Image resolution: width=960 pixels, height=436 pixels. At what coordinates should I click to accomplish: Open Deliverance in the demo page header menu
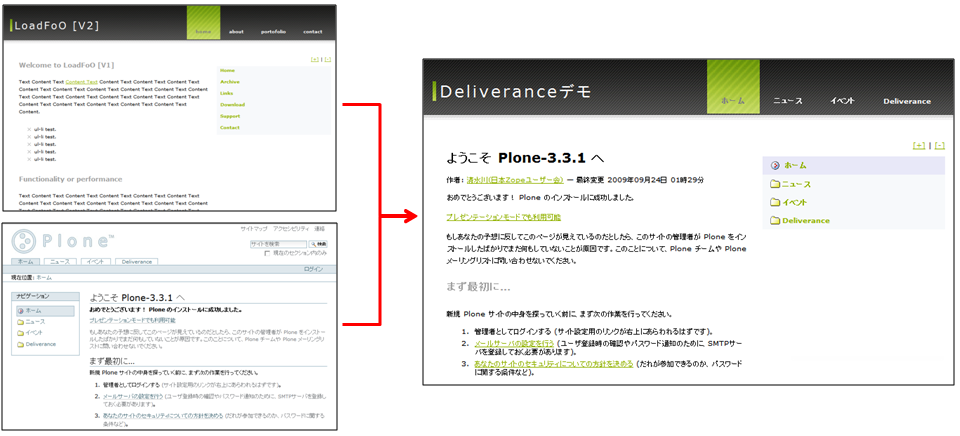(907, 101)
